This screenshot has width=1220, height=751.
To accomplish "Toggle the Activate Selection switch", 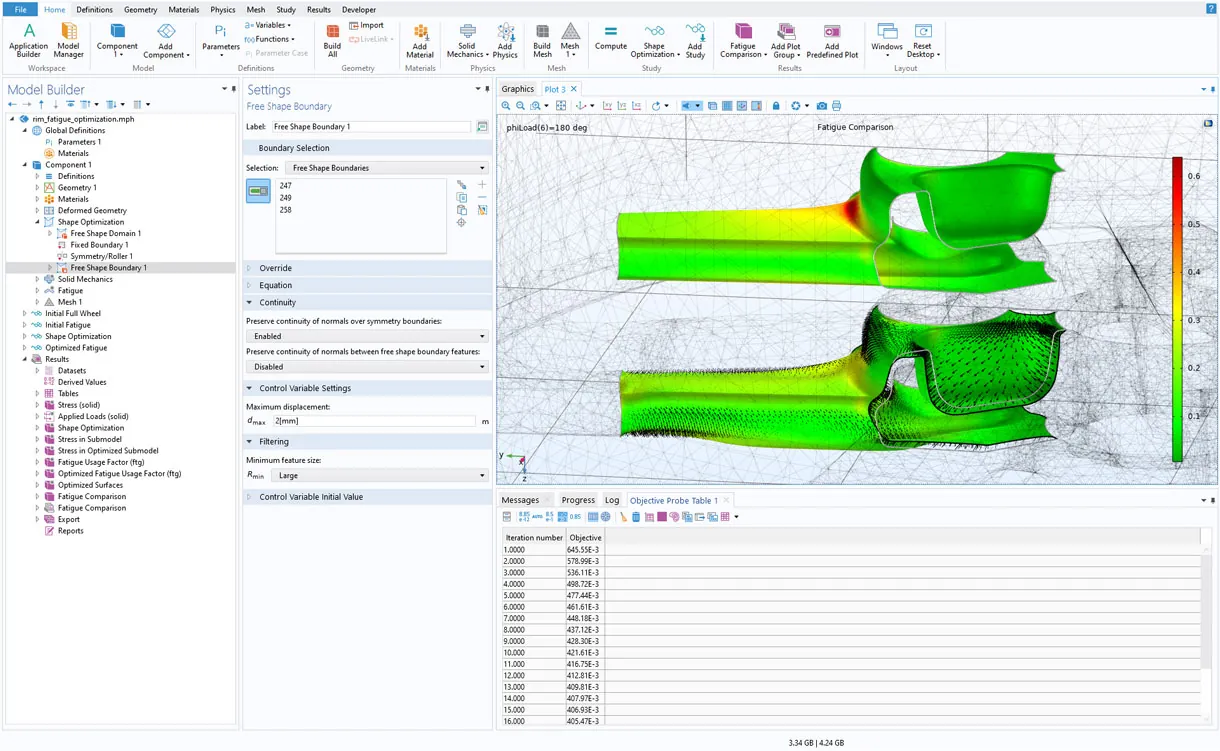I will (x=258, y=191).
